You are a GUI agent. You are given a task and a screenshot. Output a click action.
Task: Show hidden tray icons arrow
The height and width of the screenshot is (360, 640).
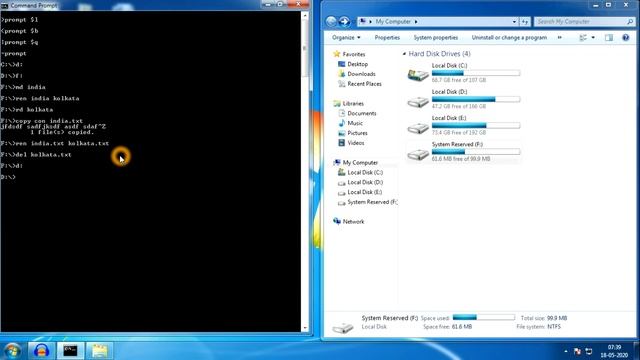tap(566, 351)
